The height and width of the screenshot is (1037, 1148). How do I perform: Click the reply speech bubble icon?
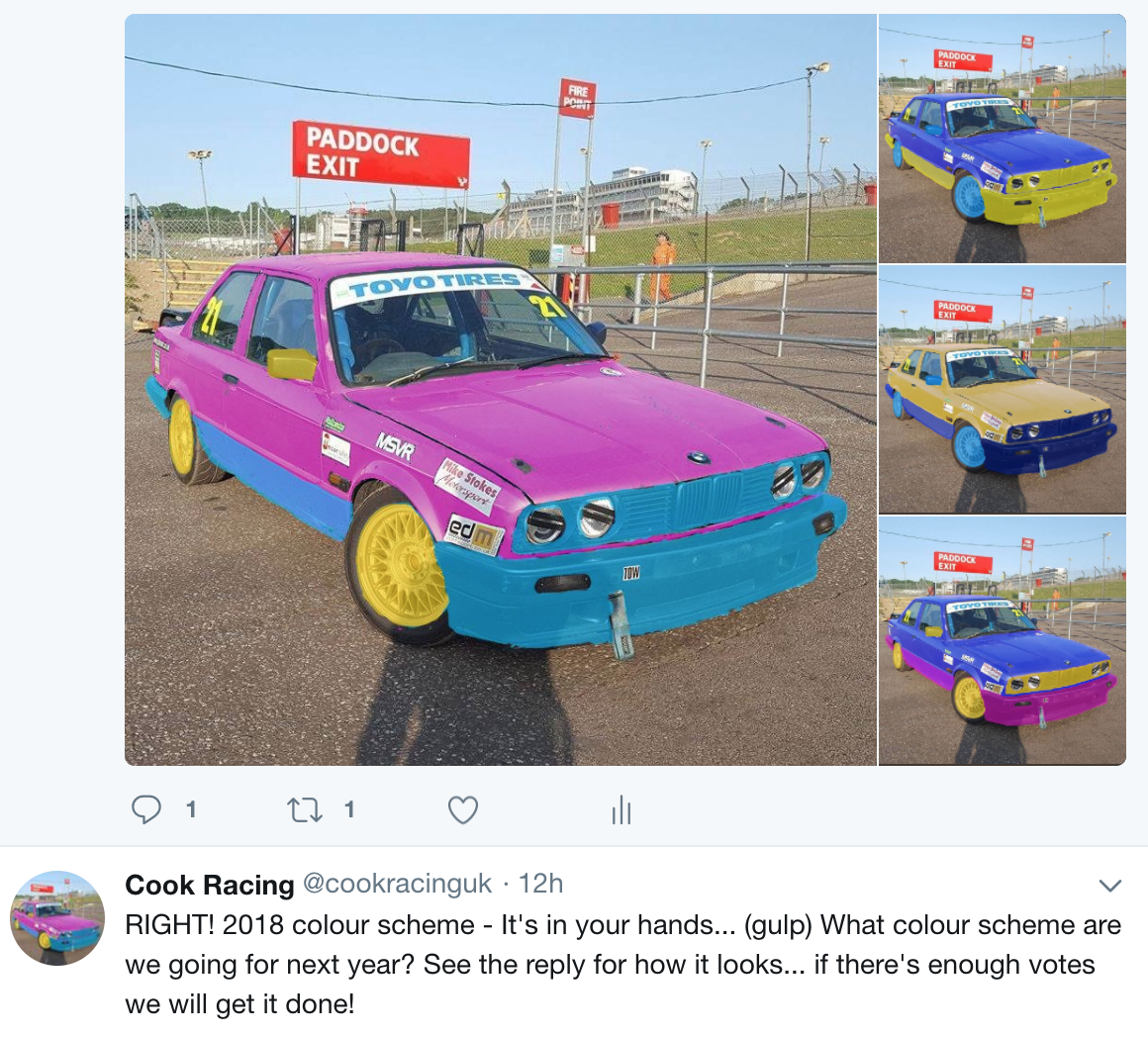click(145, 809)
